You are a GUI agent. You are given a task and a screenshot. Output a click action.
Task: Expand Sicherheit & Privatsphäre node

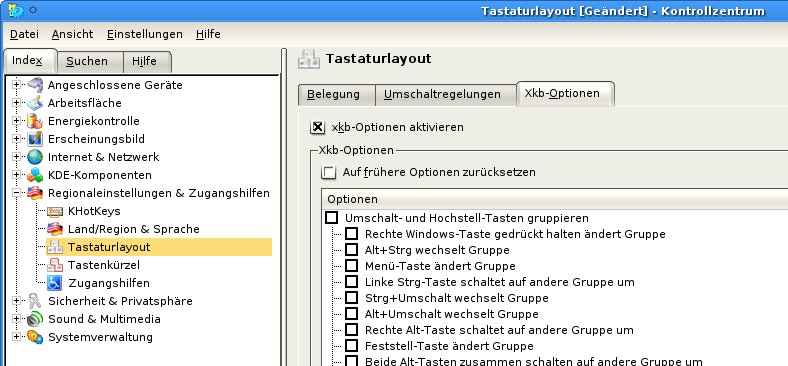[17, 301]
